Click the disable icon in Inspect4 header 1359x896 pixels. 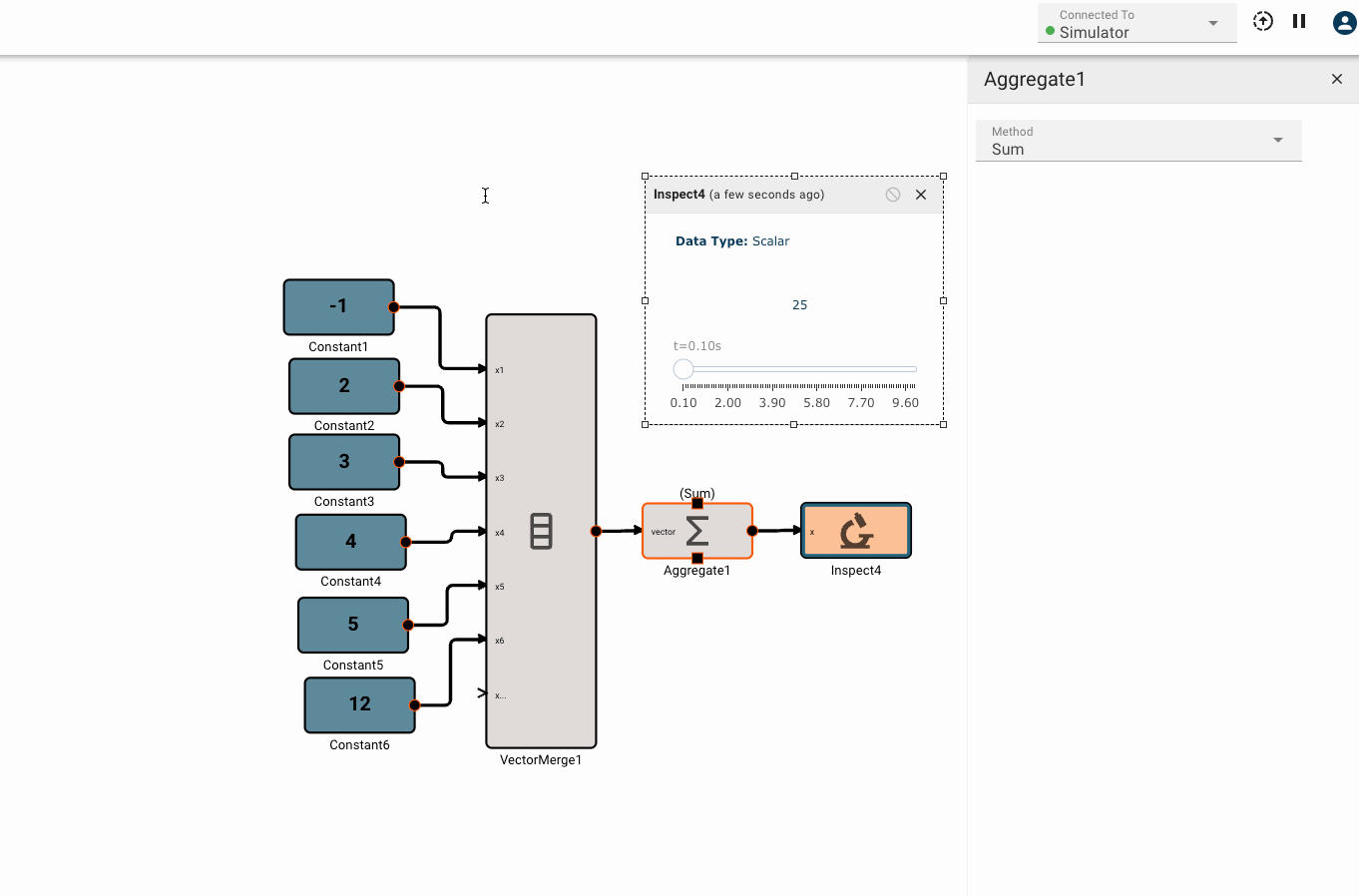[x=893, y=195]
